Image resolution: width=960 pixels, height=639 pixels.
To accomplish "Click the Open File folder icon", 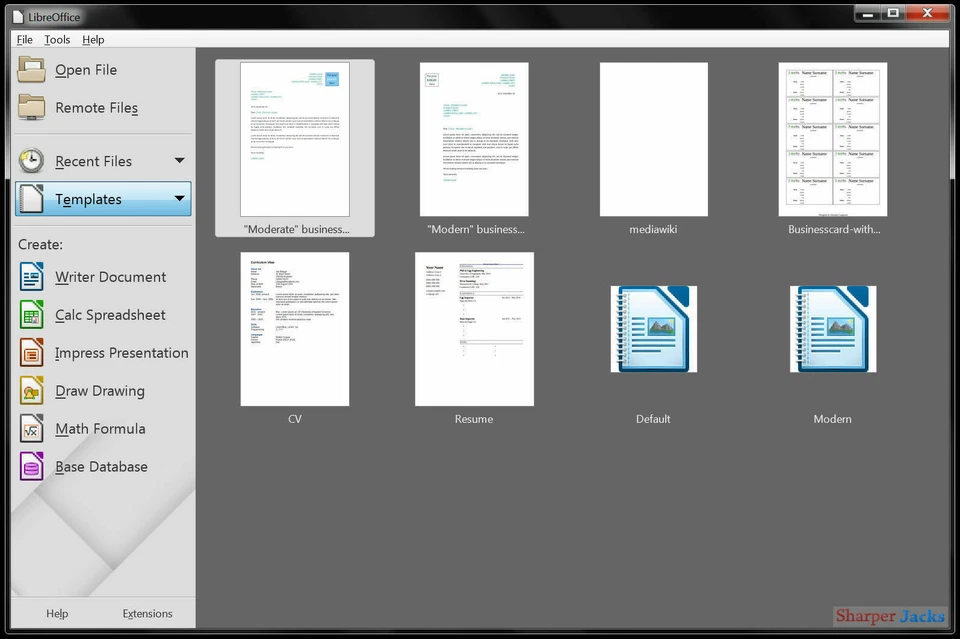I will point(31,69).
